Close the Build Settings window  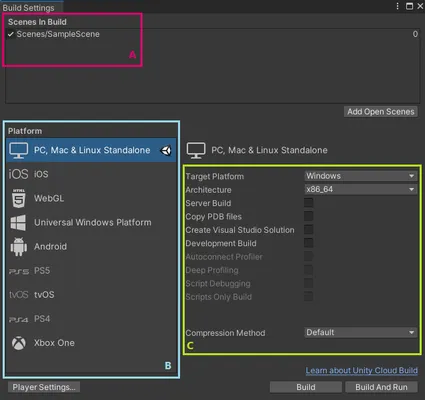coord(420,6)
